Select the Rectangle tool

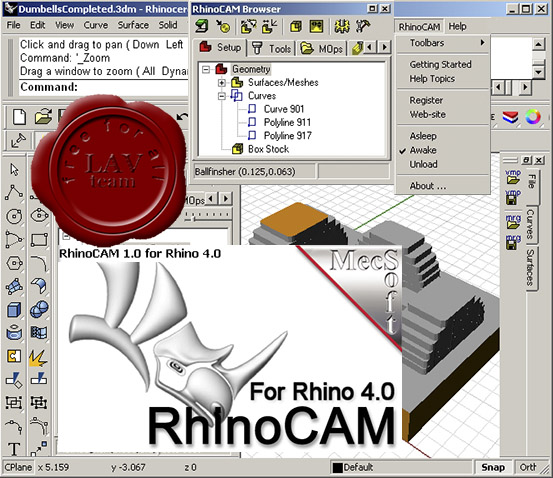(x=39, y=240)
